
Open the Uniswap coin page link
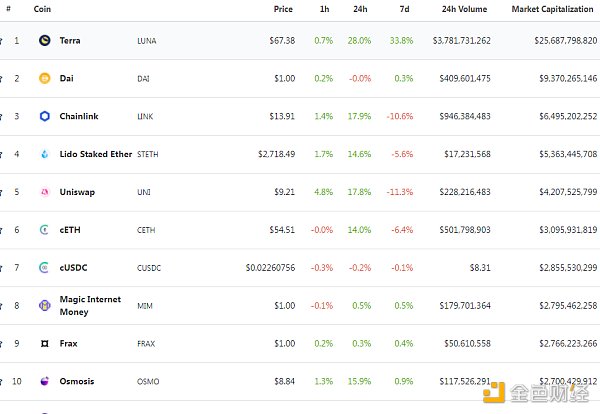[x=77, y=192]
